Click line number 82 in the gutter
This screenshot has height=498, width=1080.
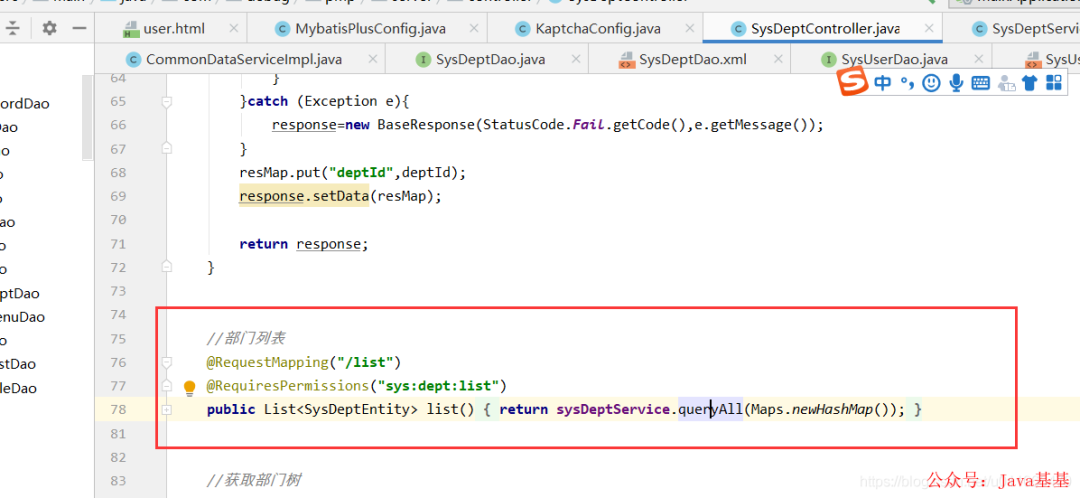coord(118,457)
